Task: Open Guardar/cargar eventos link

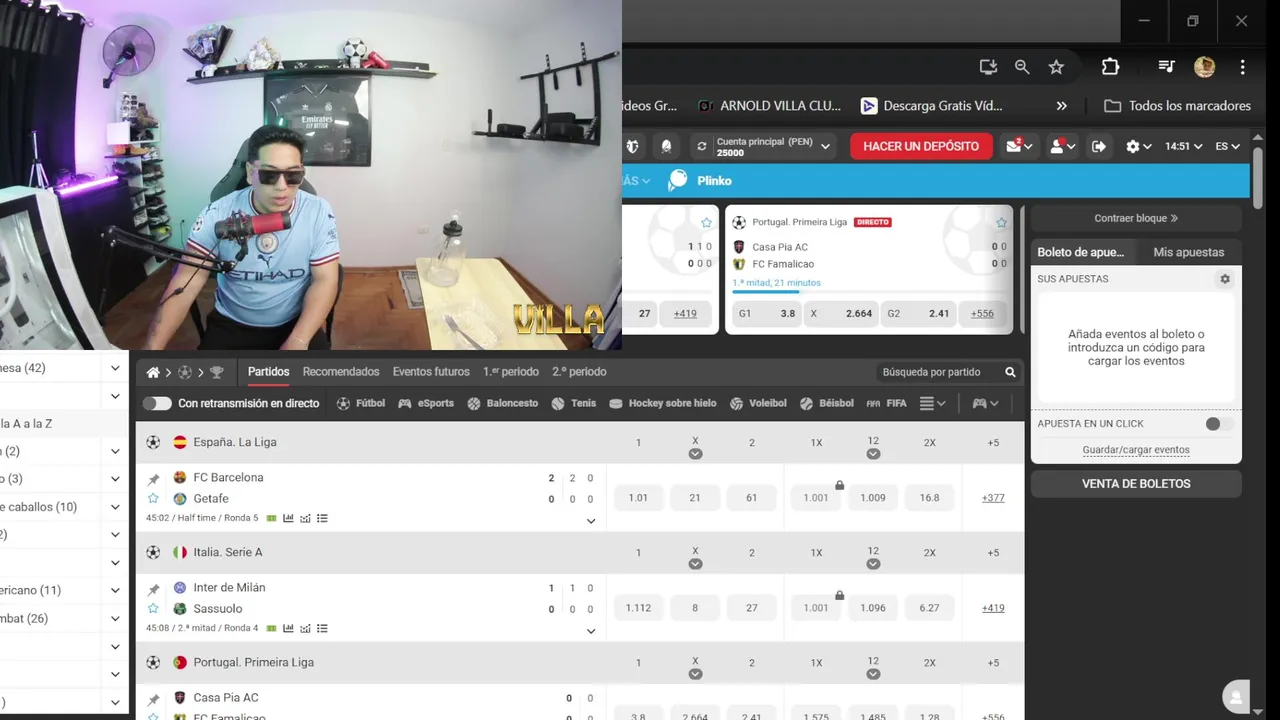Action: point(1136,450)
